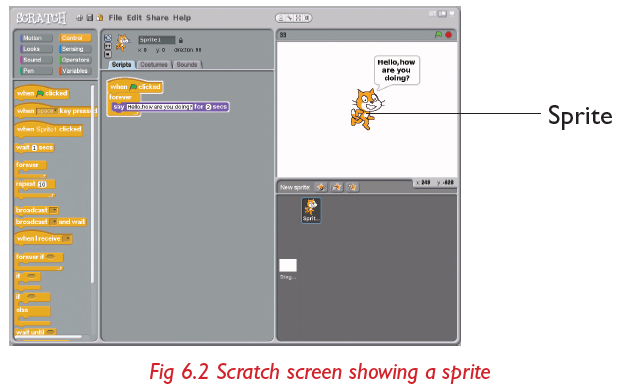This screenshot has height=386, width=619.
Task: Open the Help menu
Action: (x=182, y=18)
